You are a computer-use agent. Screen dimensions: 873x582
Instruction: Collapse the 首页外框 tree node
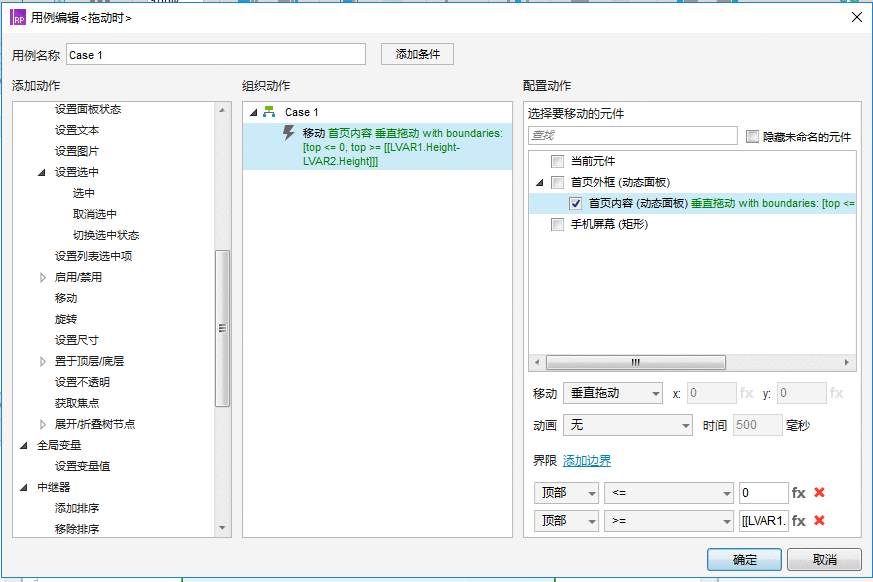click(540, 182)
